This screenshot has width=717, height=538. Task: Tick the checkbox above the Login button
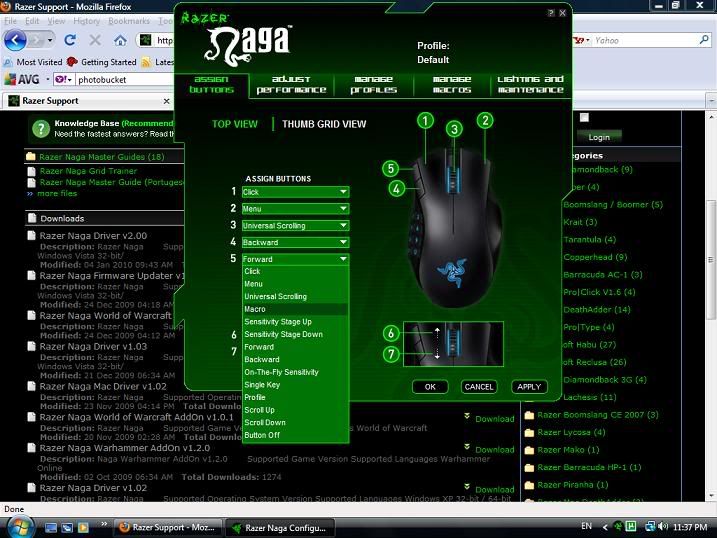point(585,118)
